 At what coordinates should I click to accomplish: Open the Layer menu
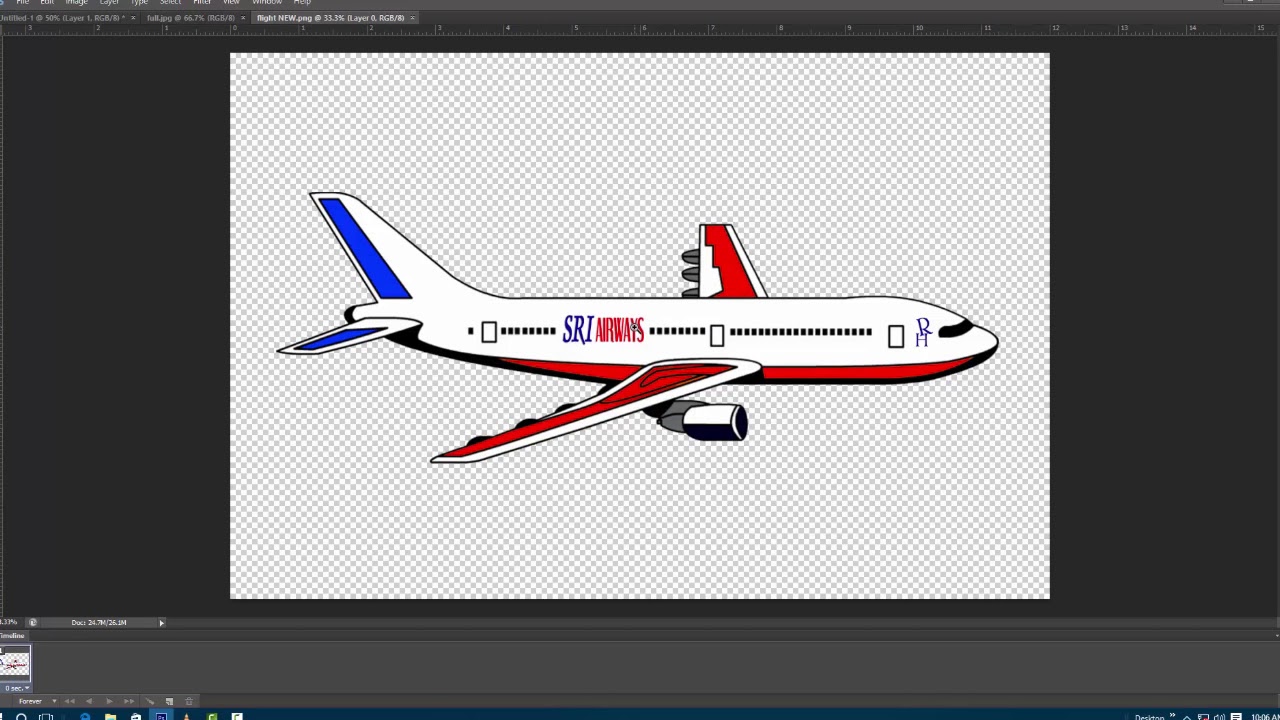point(109,2)
